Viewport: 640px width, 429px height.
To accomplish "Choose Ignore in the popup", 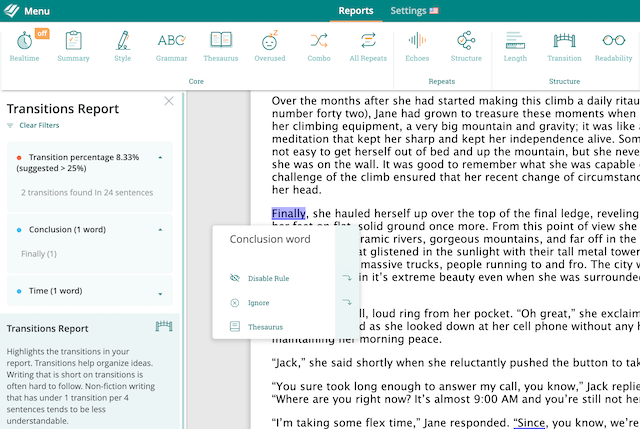I will [258, 303].
